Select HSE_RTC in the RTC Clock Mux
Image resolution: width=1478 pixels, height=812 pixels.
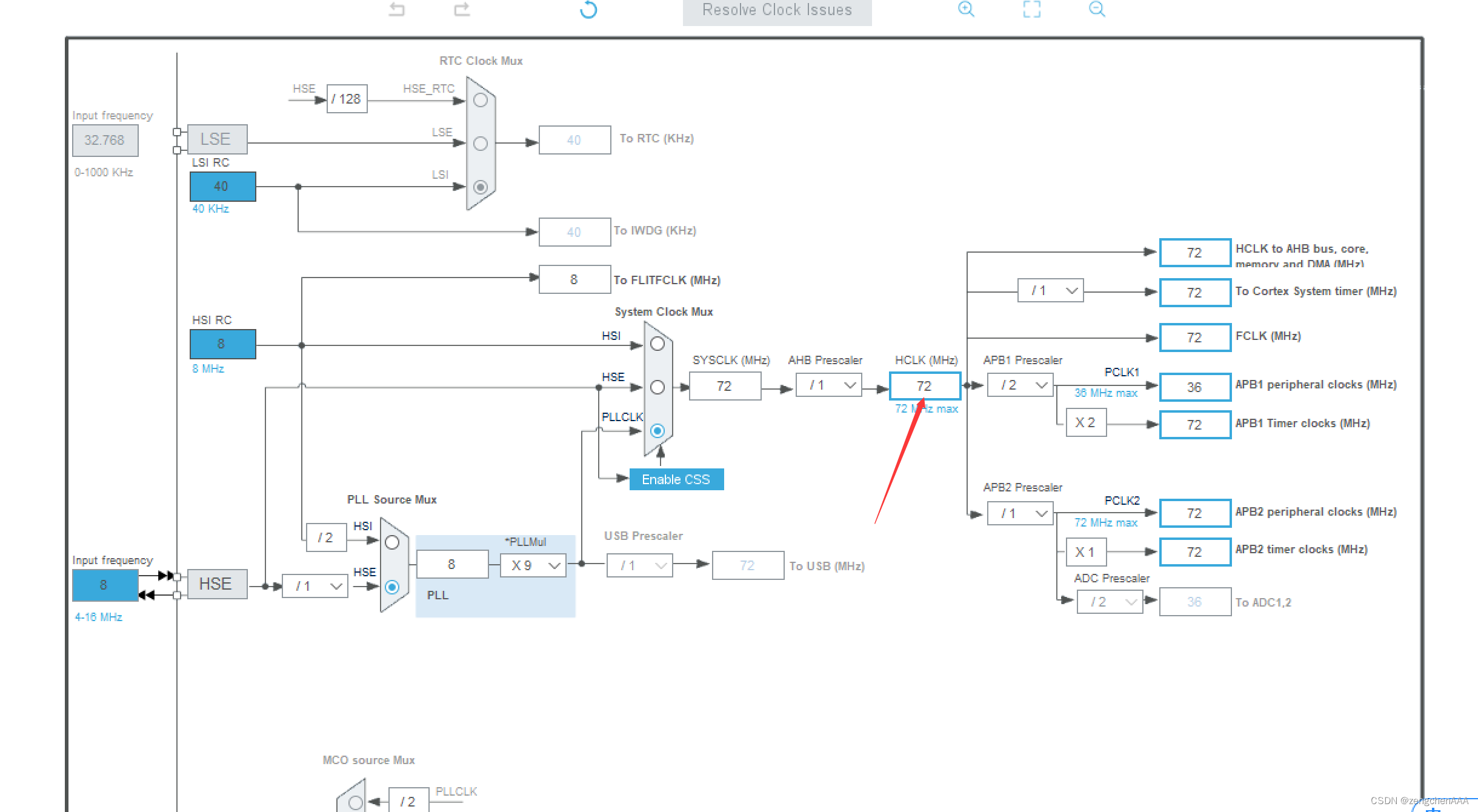coord(480,100)
